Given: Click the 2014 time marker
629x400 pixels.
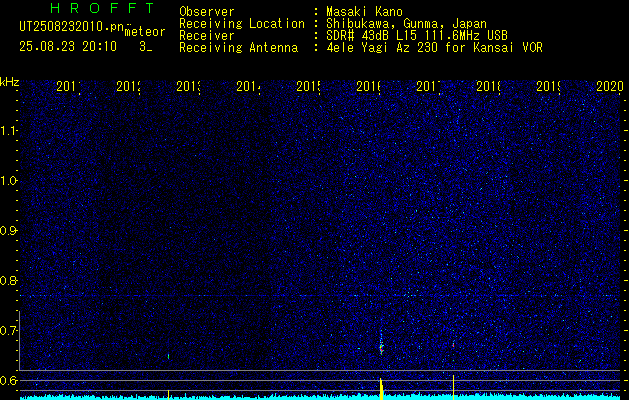Looking at the screenshot, I should coord(248,86).
